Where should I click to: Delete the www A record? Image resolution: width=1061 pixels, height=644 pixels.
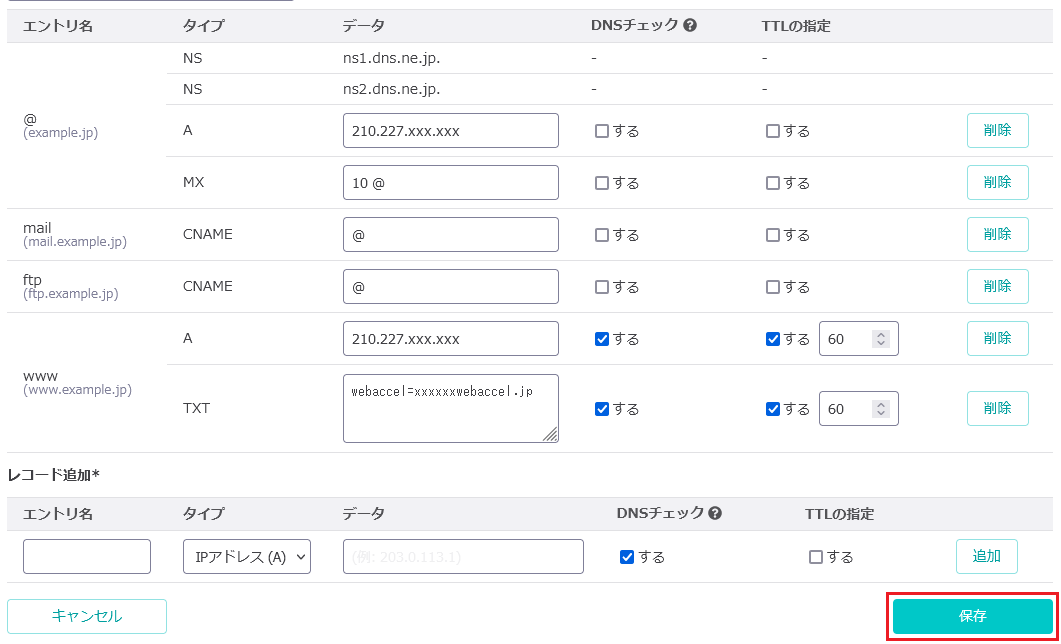point(997,338)
